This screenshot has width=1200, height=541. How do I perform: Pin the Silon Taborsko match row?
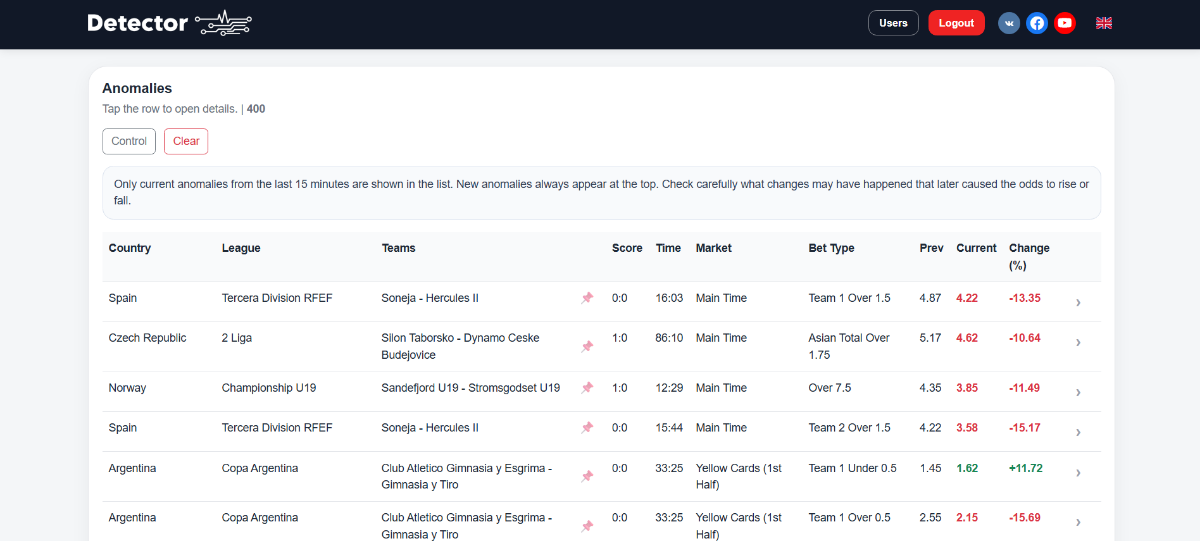[x=587, y=347]
